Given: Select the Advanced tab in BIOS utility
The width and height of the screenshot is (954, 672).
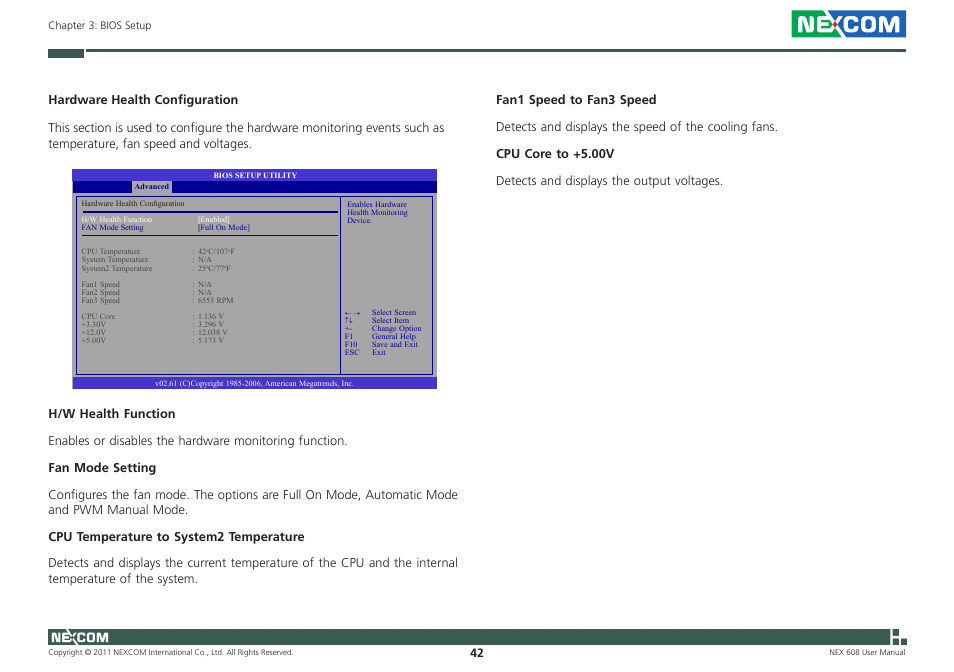Looking at the screenshot, I should click(151, 187).
